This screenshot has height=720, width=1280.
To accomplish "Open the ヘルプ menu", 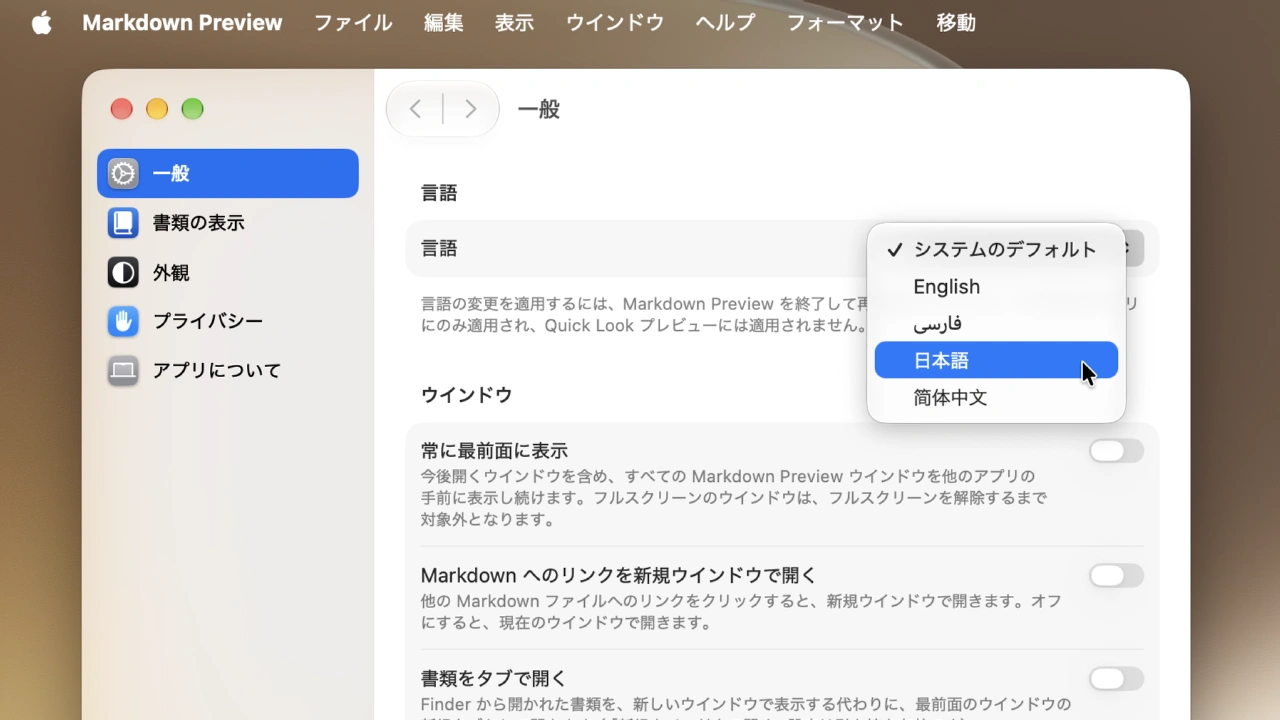I will point(725,22).
